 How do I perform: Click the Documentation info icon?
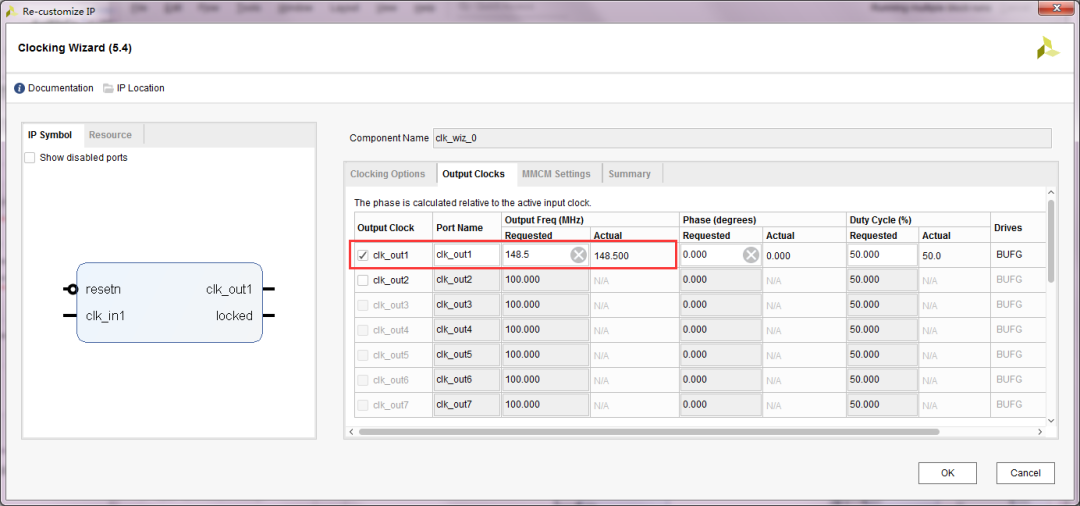pos(19,88)
